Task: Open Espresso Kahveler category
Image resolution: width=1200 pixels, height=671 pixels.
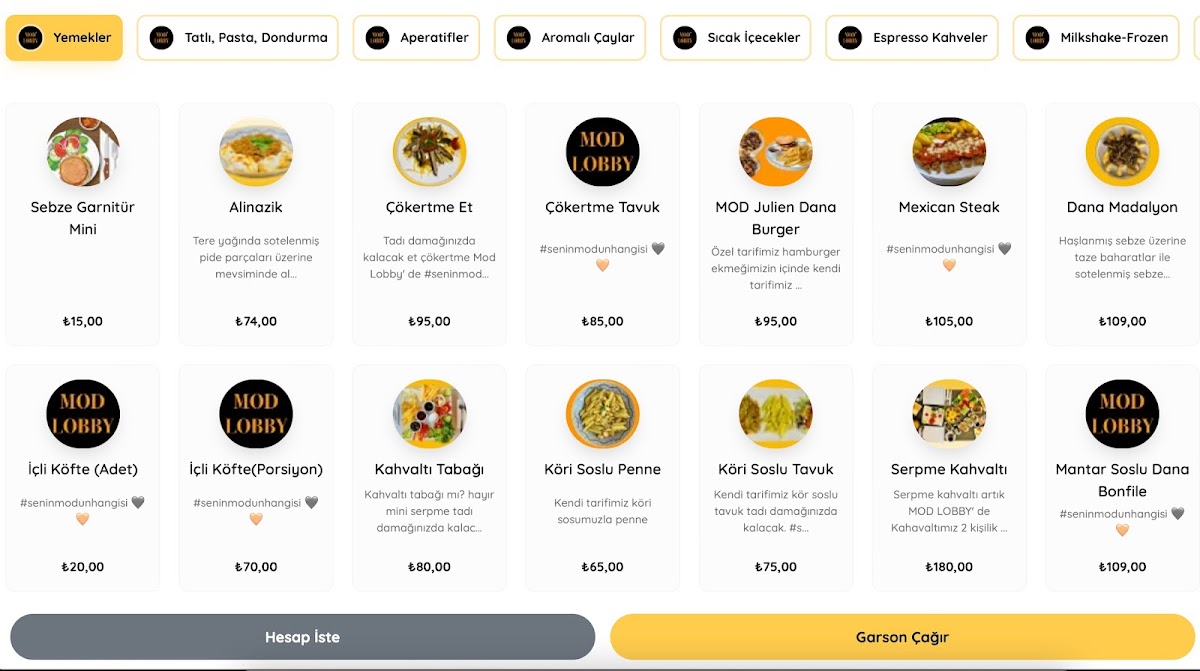Action: pos(912,38)
